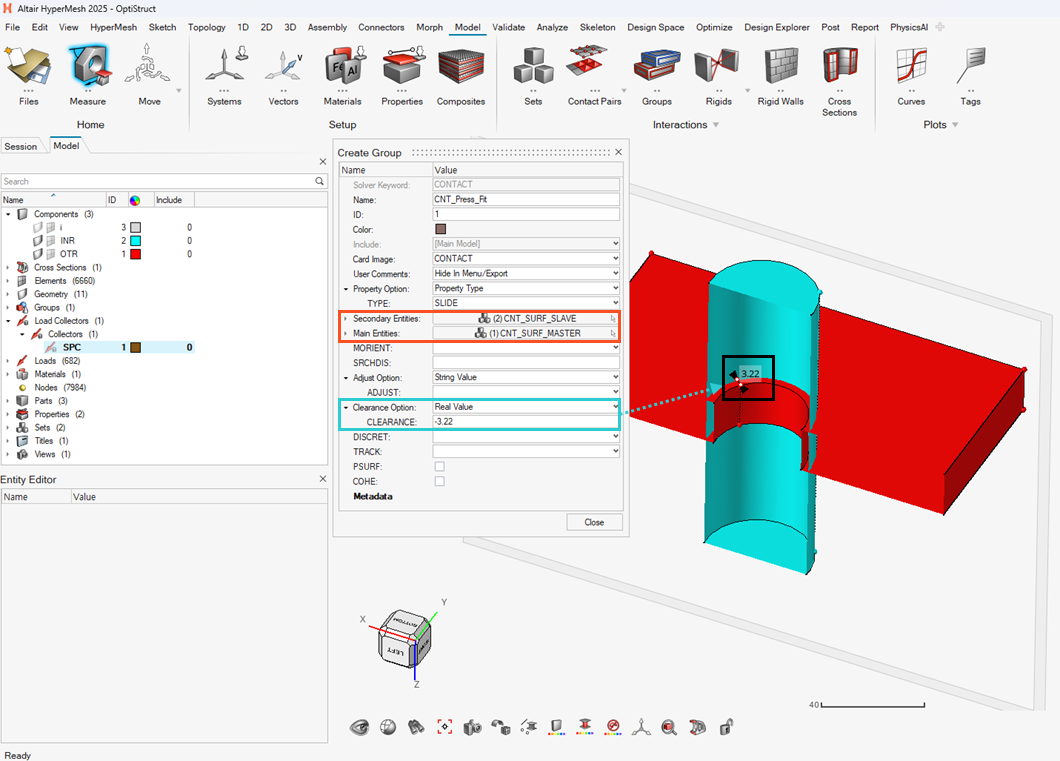The image size is (1060, 761).
Task: Open the Contact Pairs tool
Action: click(x=594, y=74)
